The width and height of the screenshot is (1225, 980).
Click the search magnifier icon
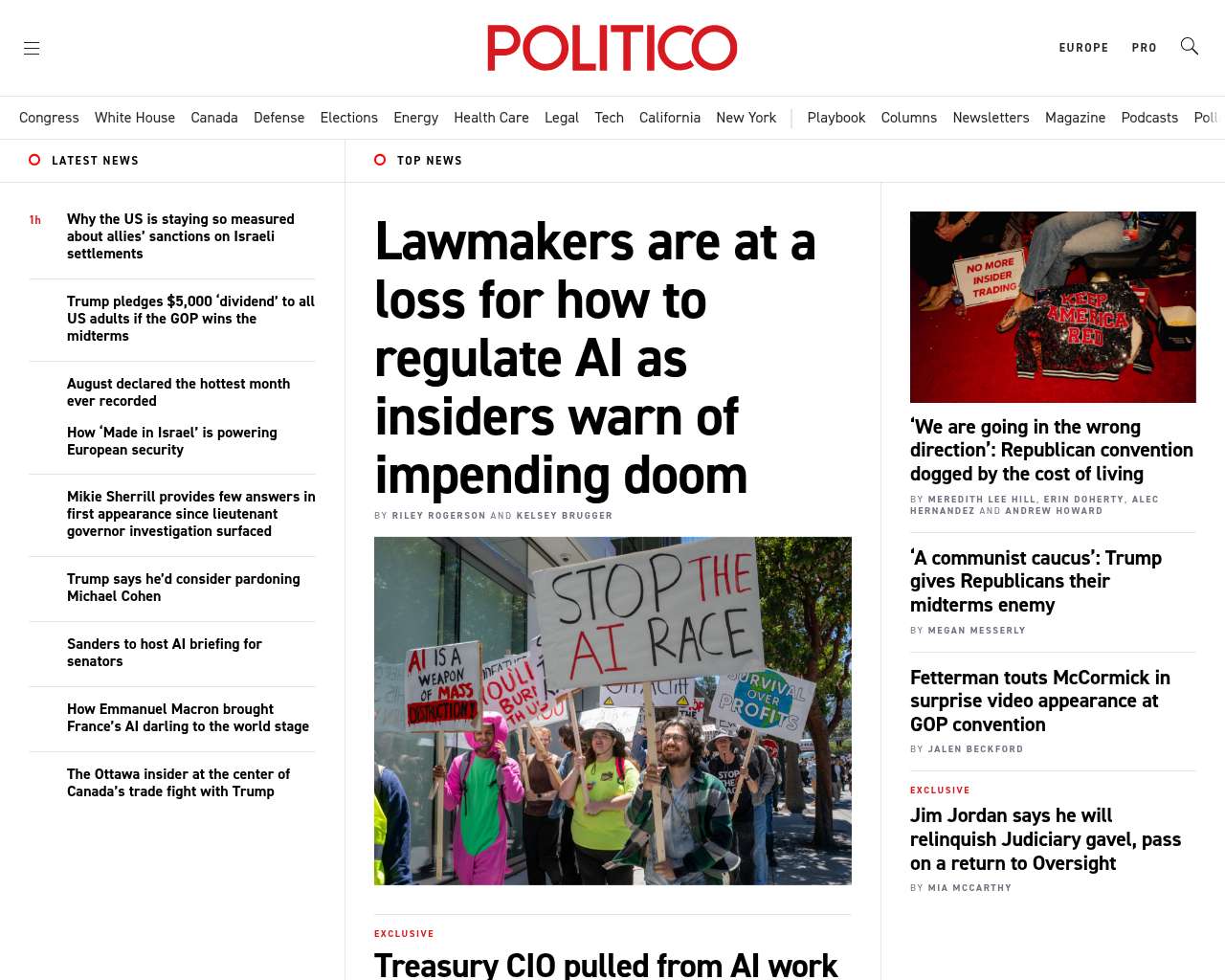coord(1190,46)
